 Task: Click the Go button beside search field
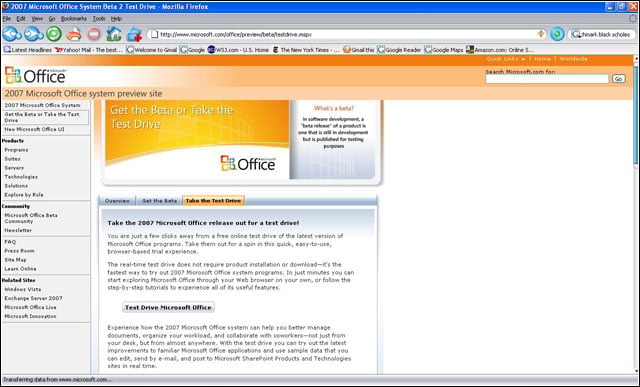point(618,79)
